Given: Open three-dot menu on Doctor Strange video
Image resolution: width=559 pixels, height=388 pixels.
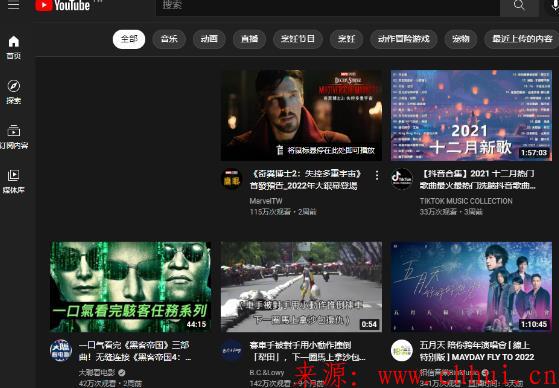Looking at the screenshot, I should (377, 175).
